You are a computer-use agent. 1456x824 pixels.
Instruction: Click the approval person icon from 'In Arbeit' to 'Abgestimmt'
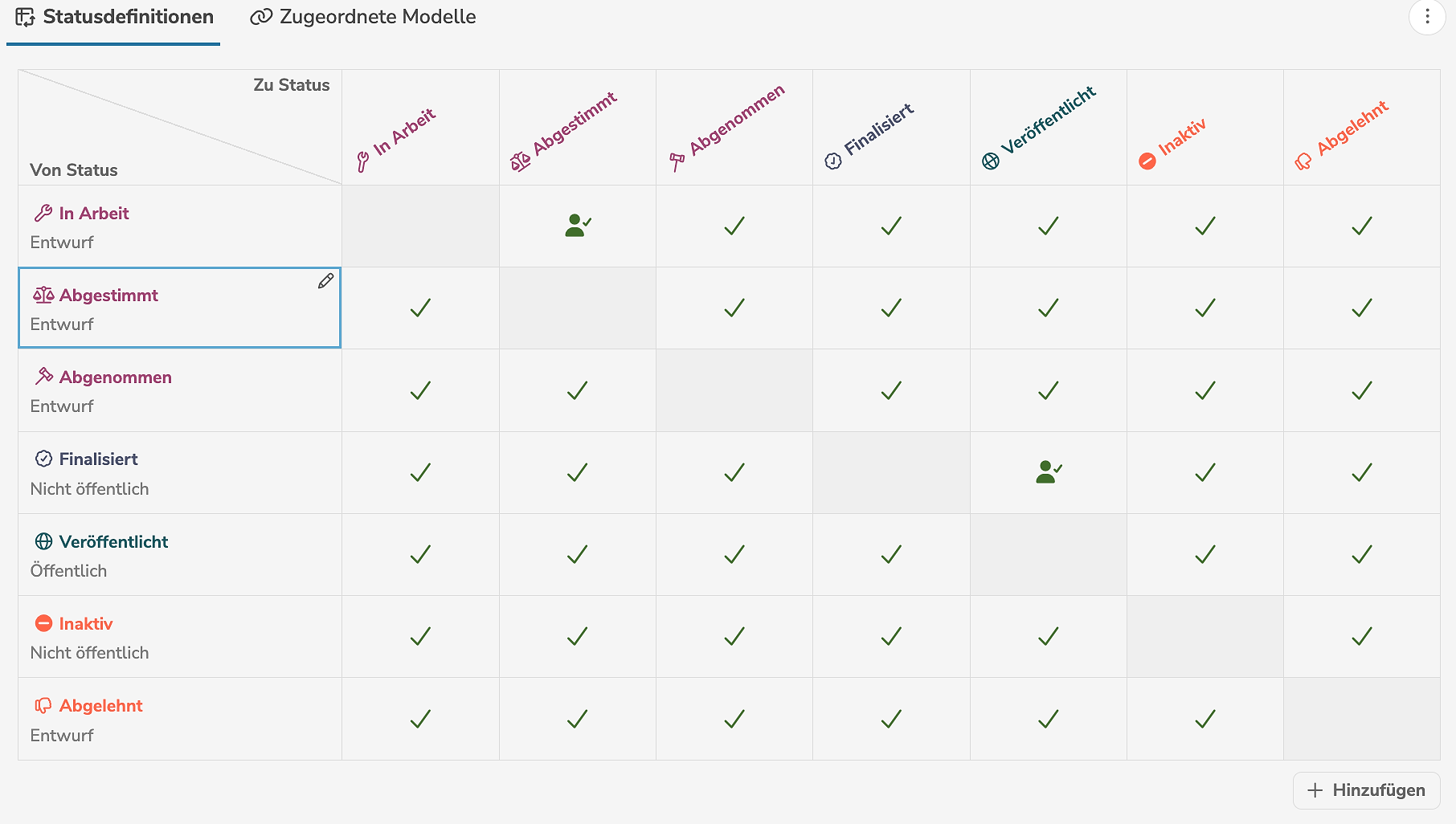pyautogui.click(x=576, y=226)
